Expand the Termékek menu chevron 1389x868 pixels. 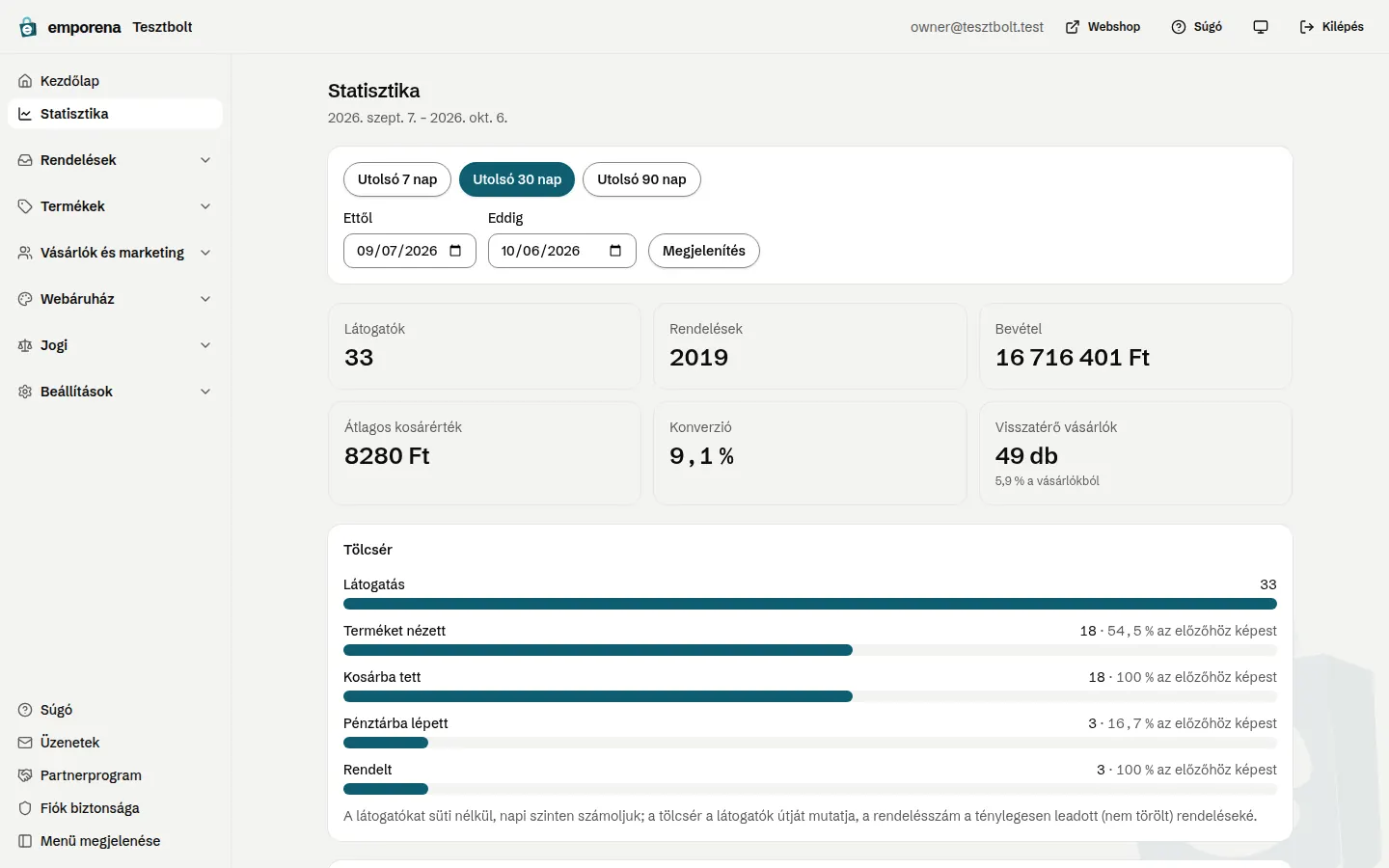(x=205, y=206)
